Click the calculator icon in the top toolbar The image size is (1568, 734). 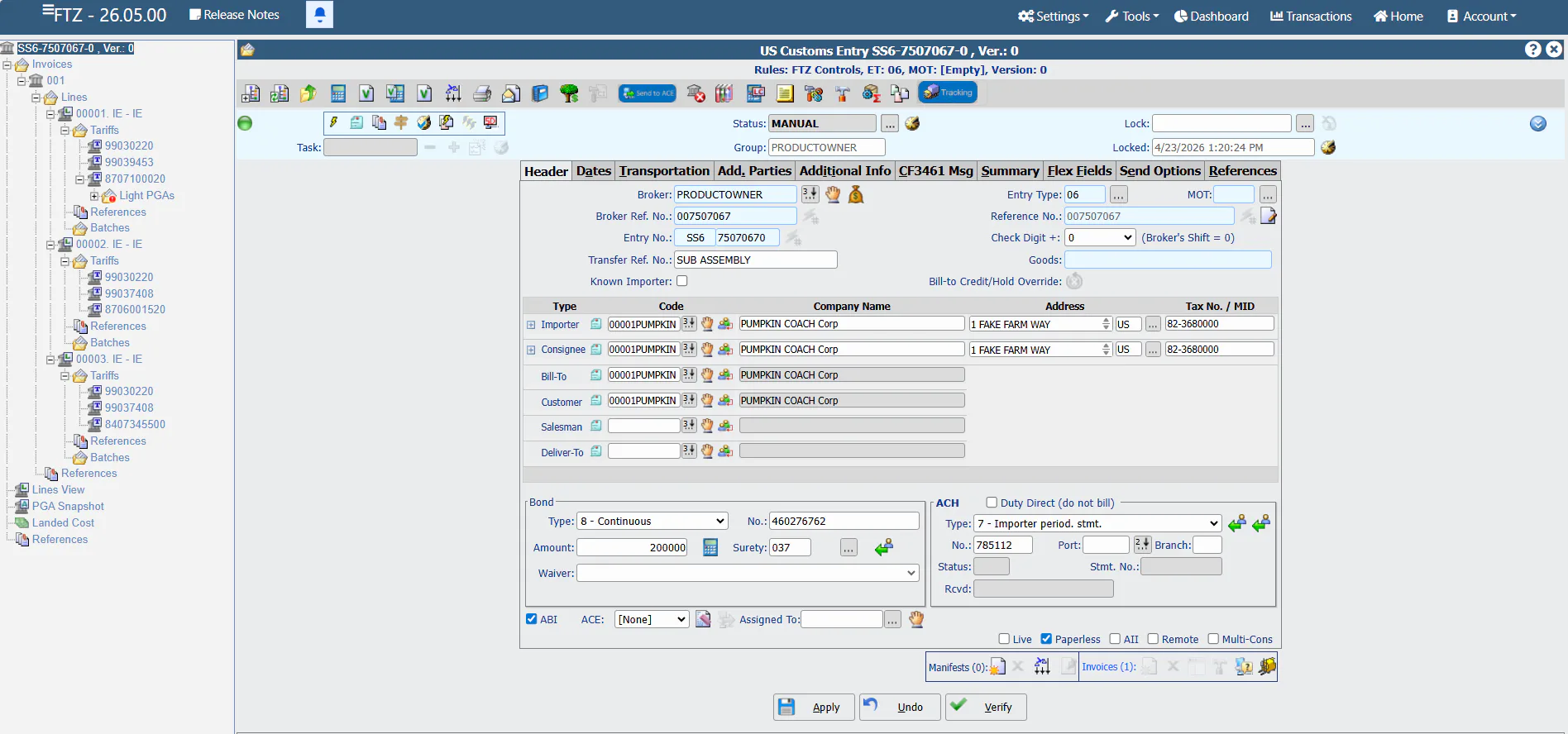337,93
